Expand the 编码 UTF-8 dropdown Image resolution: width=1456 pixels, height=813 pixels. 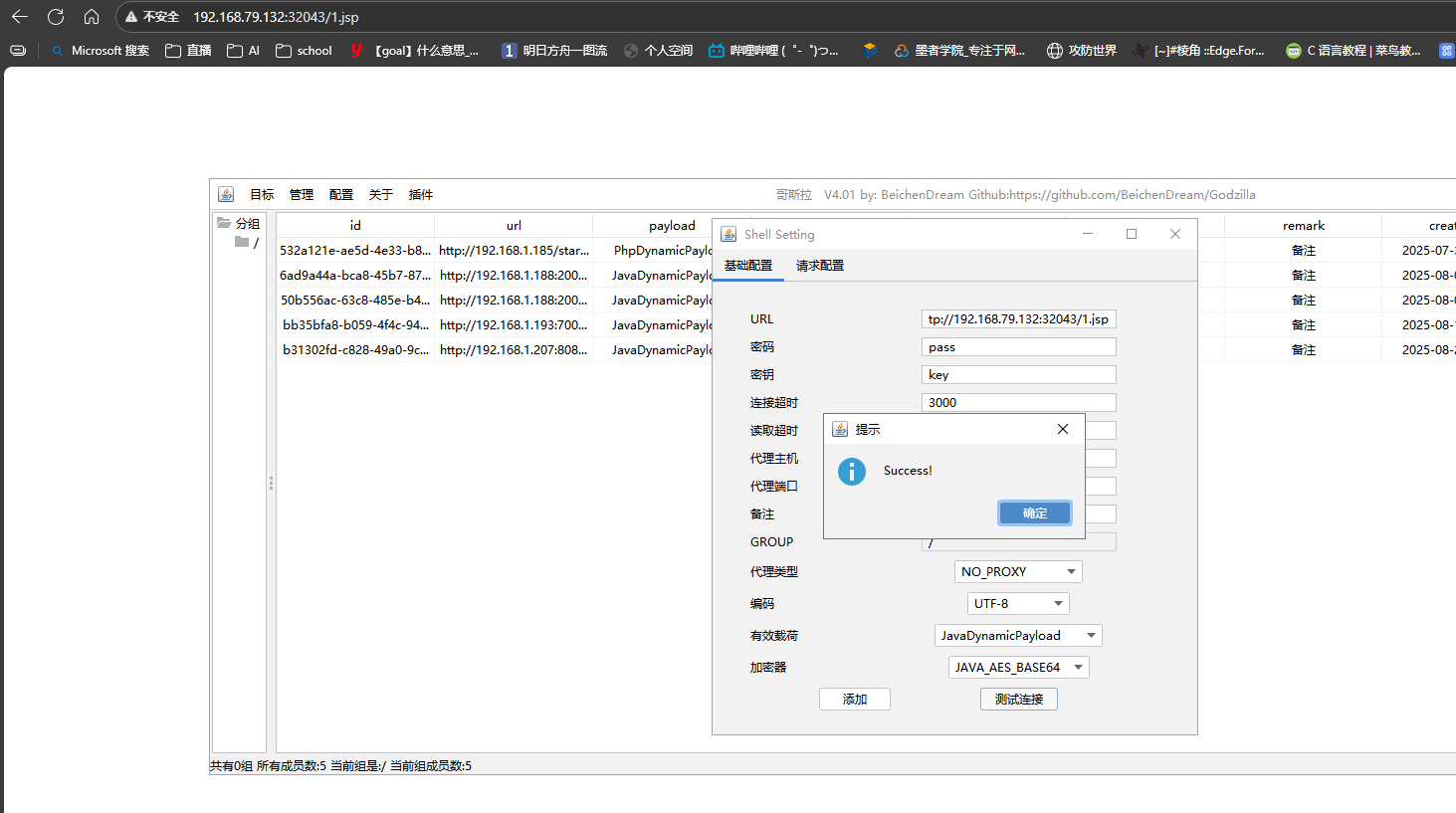point(1018,604)
